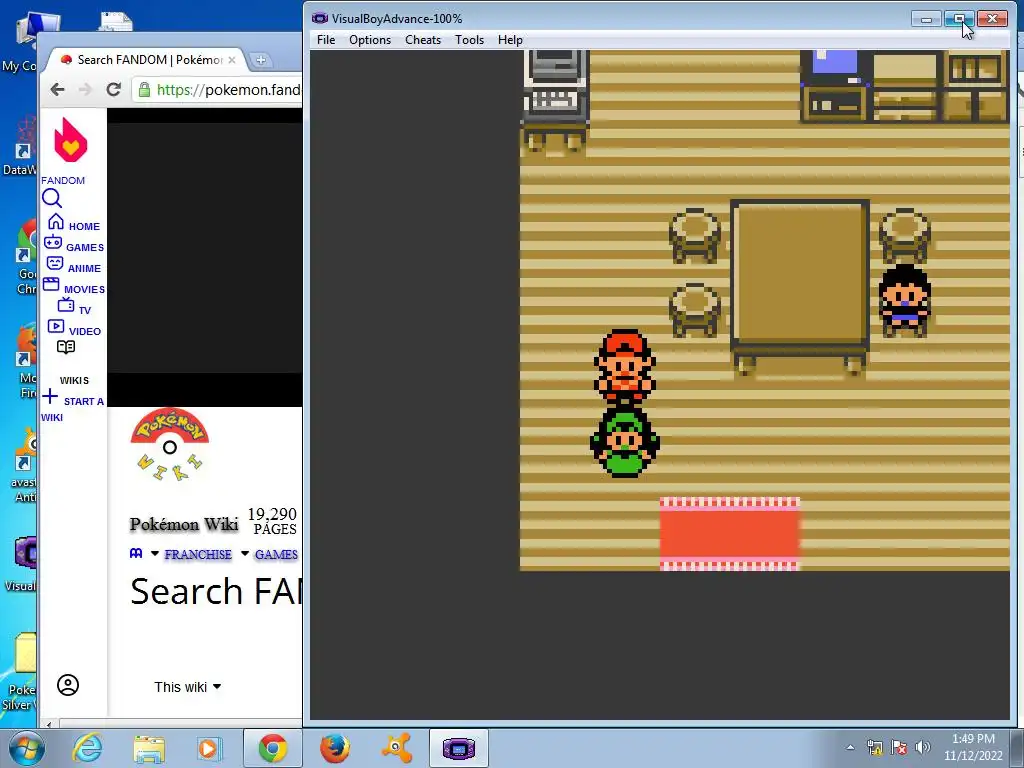1024x768 pixels.
Task: Reload the page in Chrome
Action: pos(114,89)
